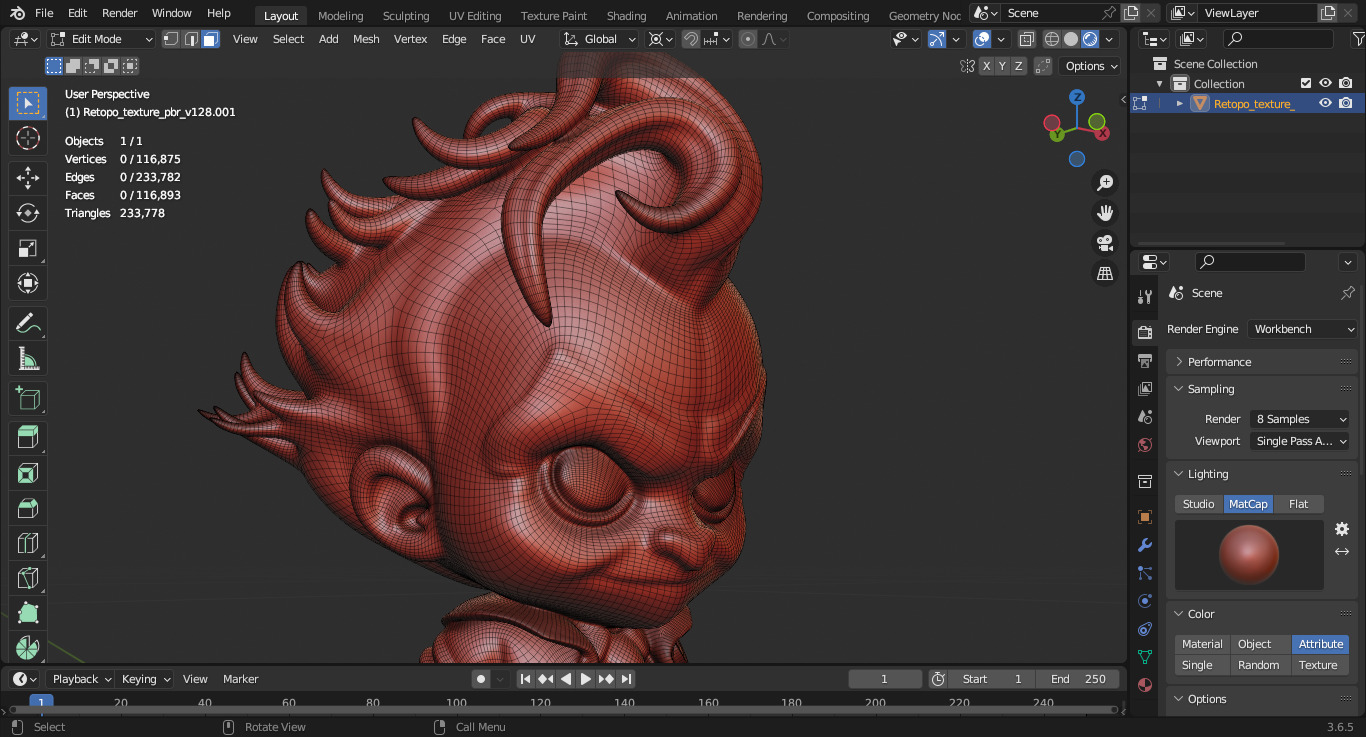Select the Cursor tool in toolbar

(x=27, y=138)
